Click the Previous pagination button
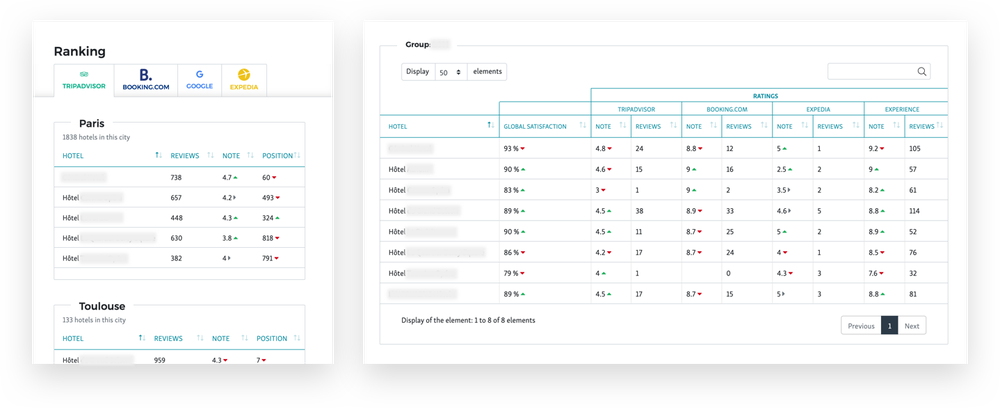The height and width of the screenshot is (408, 1000). tap(861, 326)
